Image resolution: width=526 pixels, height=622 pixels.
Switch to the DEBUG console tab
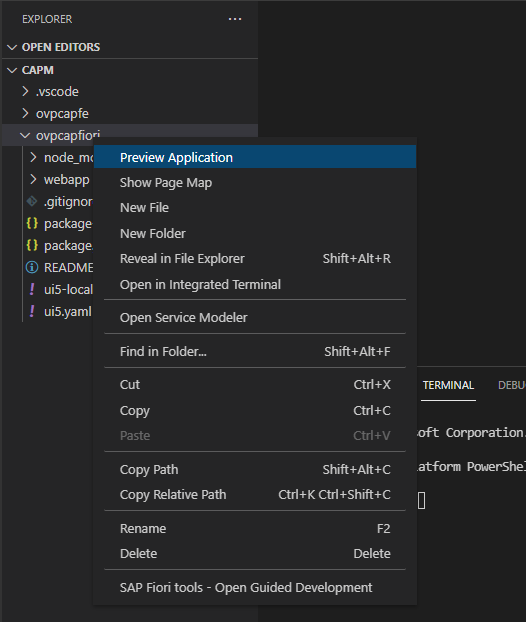click(512, 385)
